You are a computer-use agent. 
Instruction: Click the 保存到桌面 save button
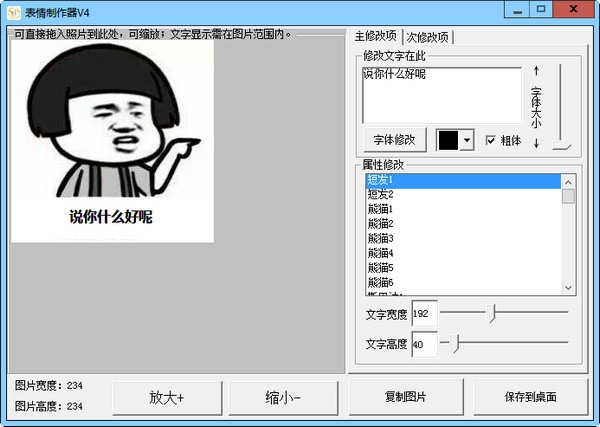point(531,397)
